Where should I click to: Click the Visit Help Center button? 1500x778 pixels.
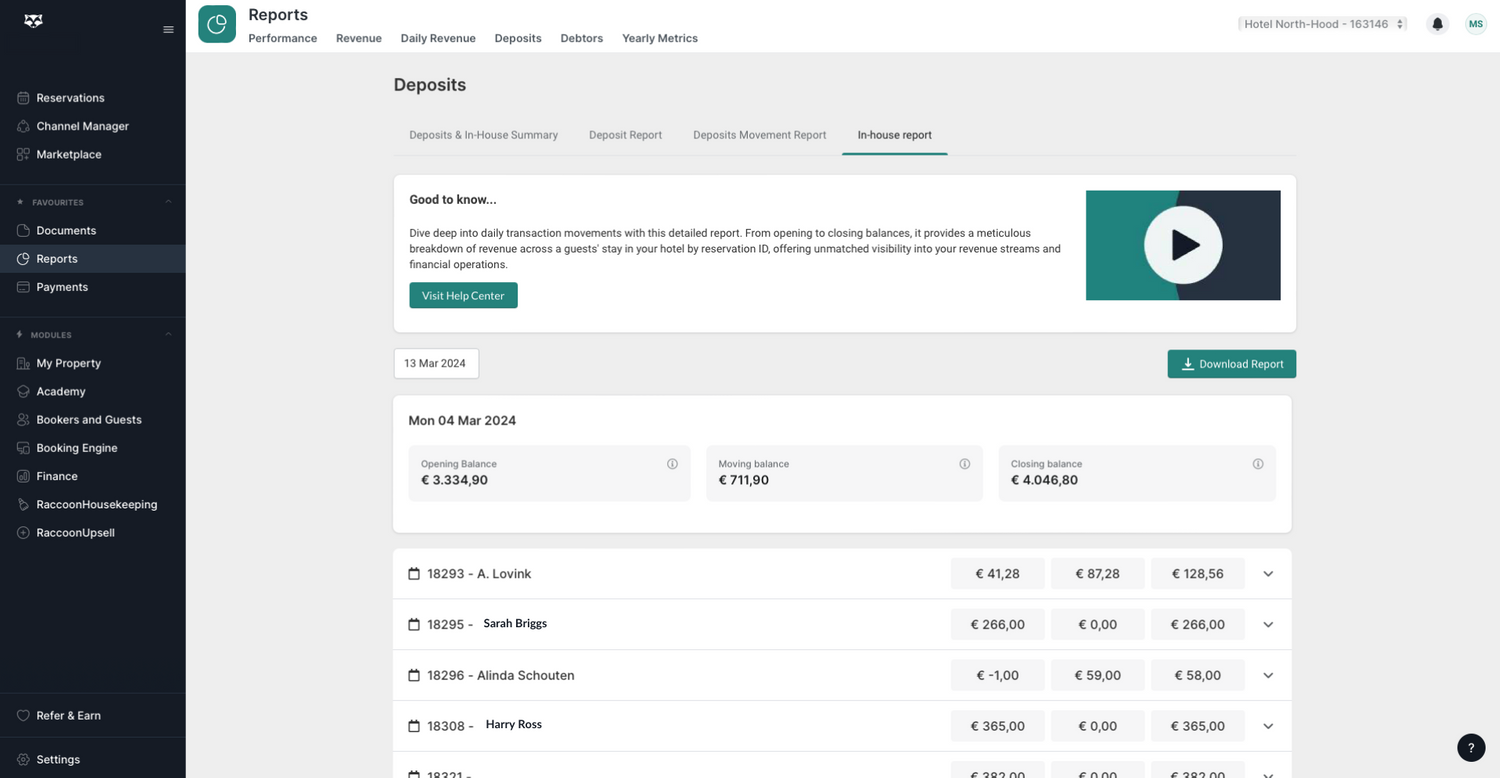click(x=463, y=296)
